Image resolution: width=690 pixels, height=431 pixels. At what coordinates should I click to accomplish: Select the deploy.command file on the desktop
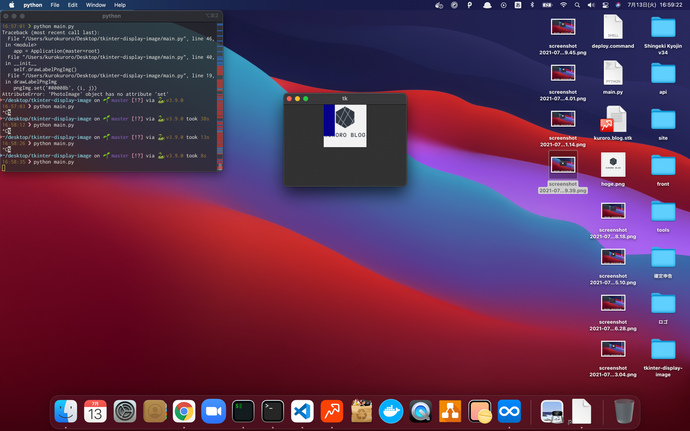tap(613, 27)
